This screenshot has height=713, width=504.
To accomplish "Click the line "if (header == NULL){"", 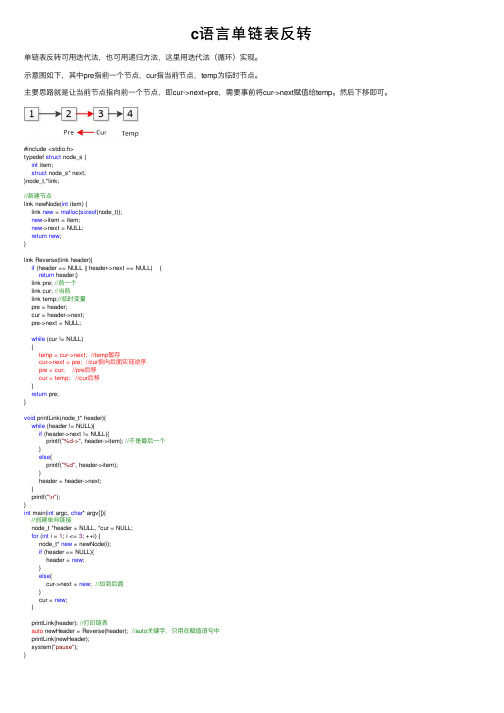I will click(x=66, y=552).
